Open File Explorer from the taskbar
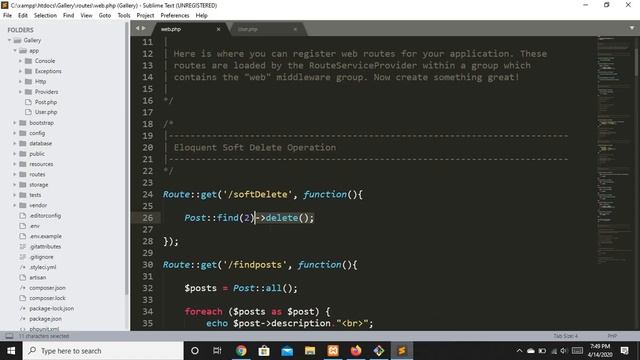The width and height of the screenshot is (640, 360). (x=310, y=351)
